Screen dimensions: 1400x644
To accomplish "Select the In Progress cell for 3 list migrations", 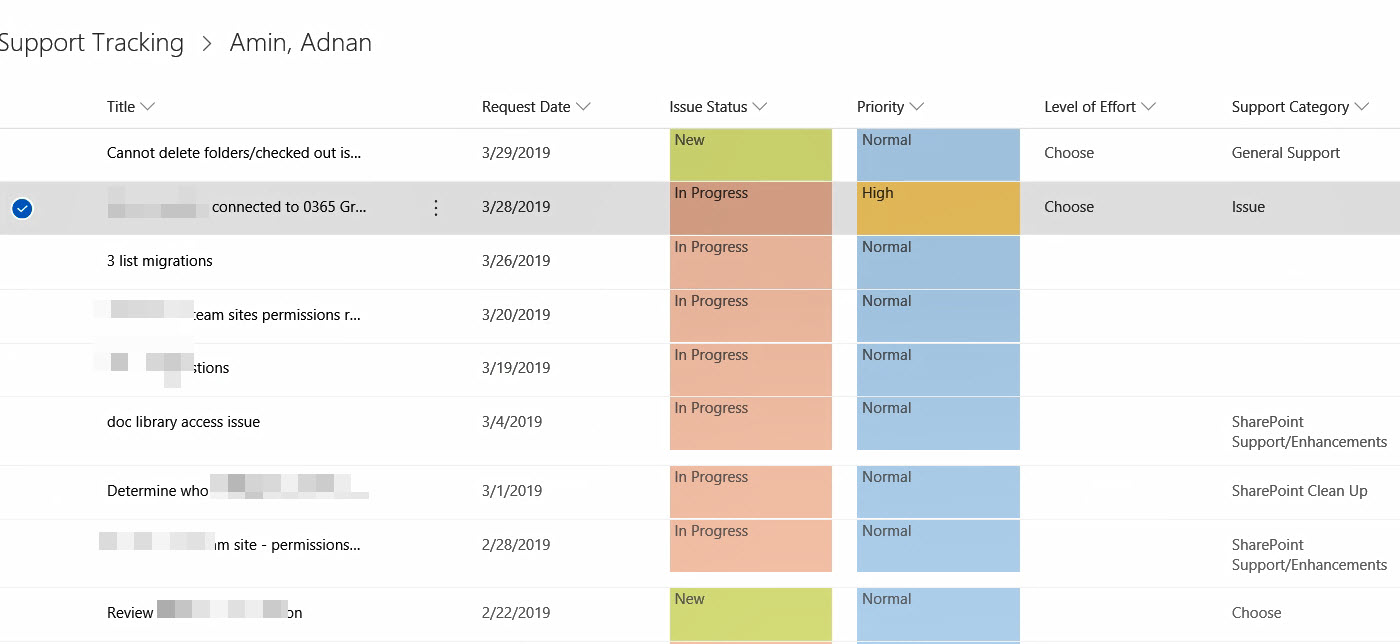I will pyautogui.click(x=750, y=261).
